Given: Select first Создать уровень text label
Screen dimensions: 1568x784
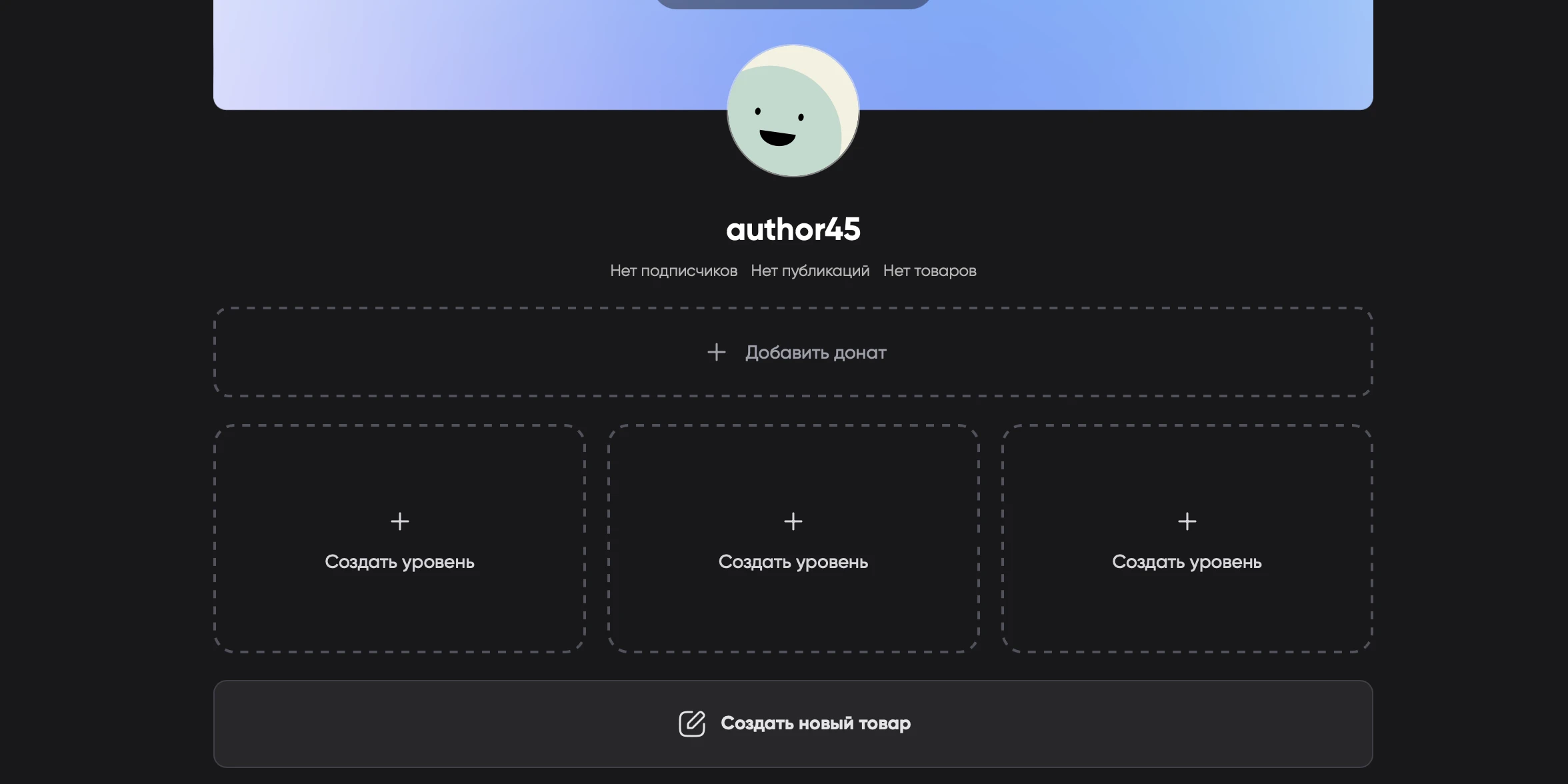Looking at the screenshot, I should click(x=399, y=562).
